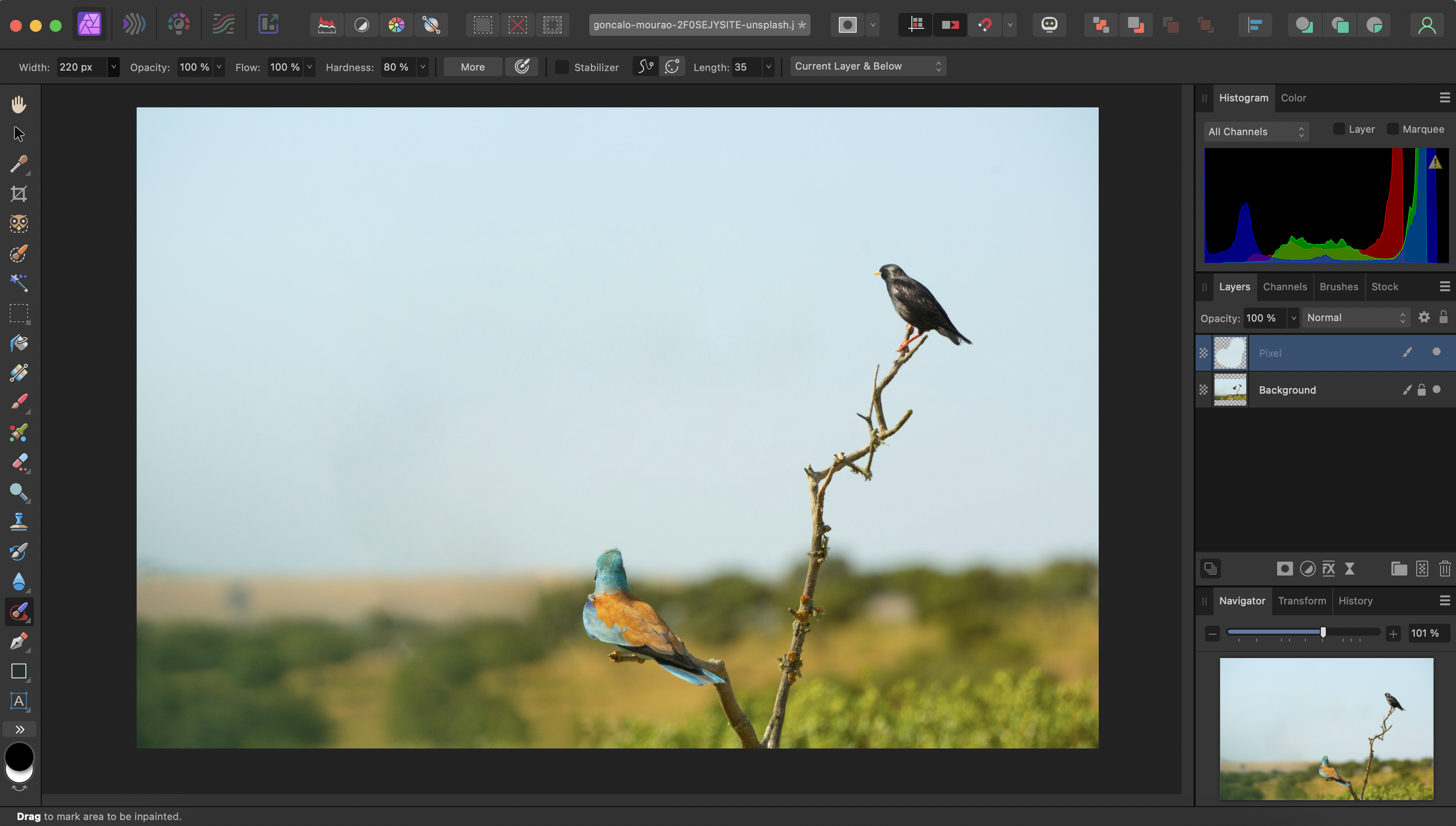
Task: Open the Liquify Persona
Action: 133,24
